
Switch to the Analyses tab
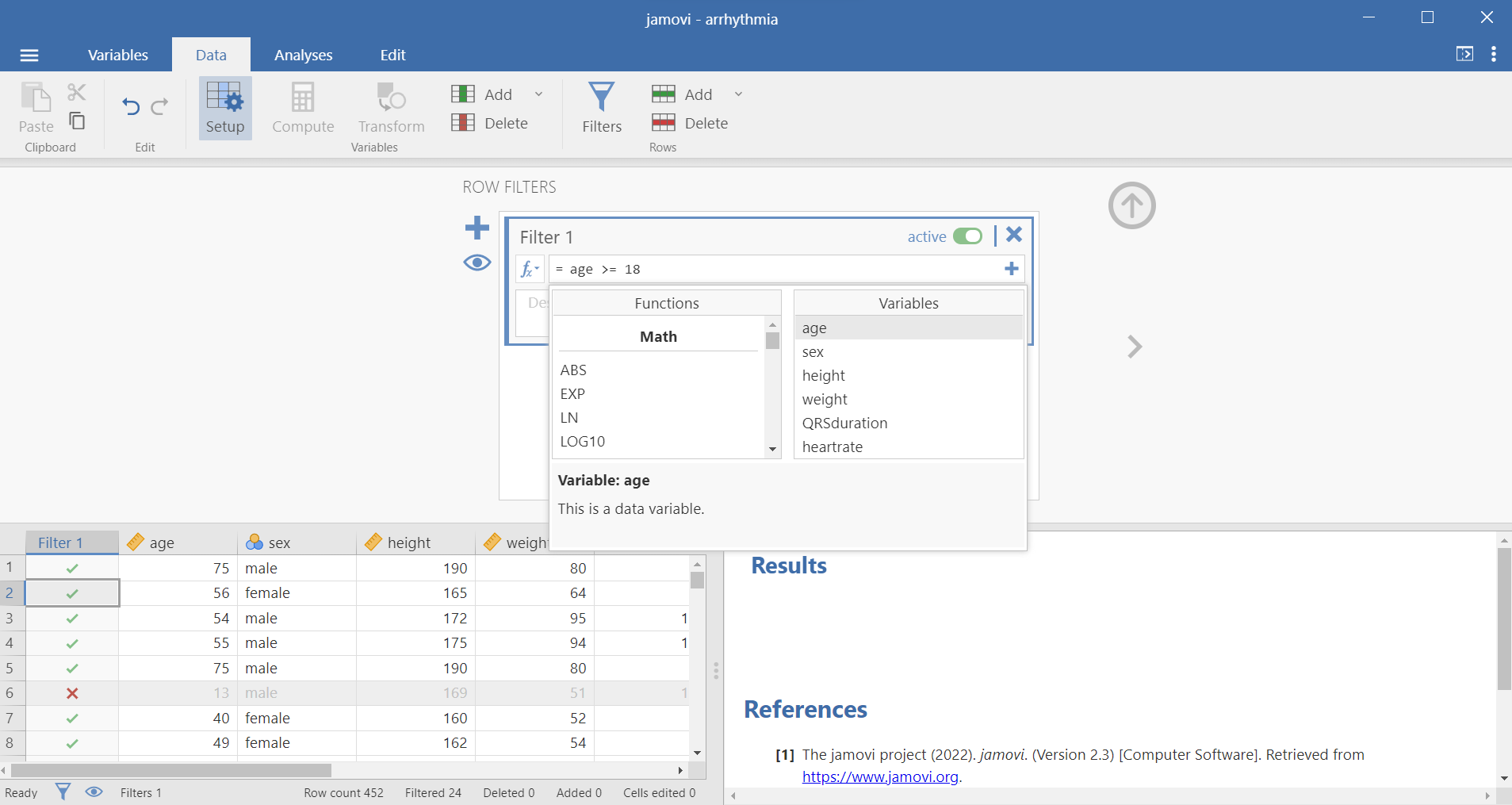point(303,55)
